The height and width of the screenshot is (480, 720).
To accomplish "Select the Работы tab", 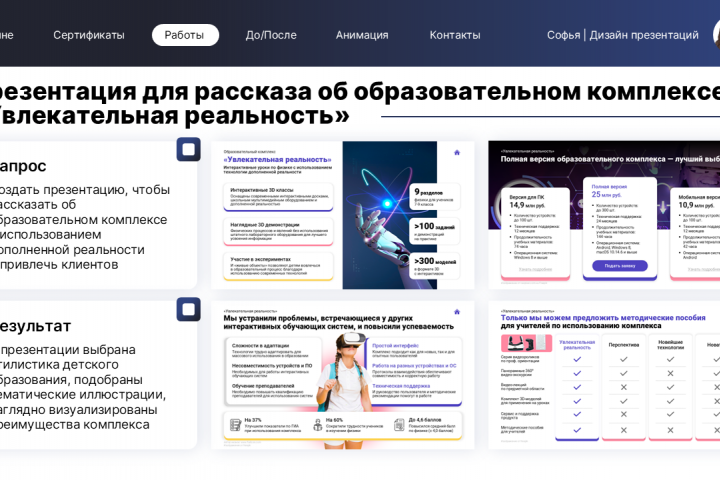I will click(185, 35).
